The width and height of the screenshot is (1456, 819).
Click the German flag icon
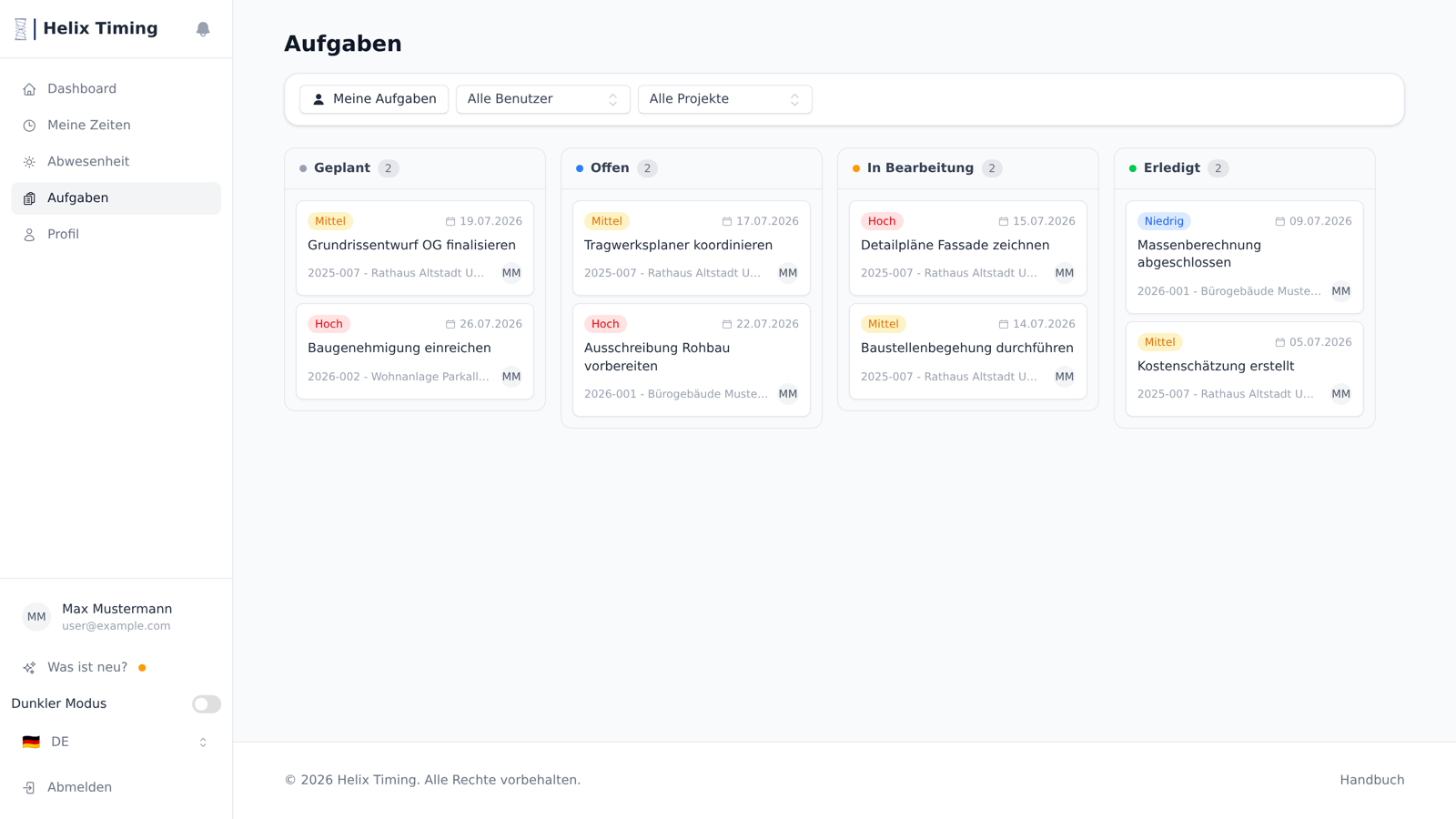pos(31,743)
